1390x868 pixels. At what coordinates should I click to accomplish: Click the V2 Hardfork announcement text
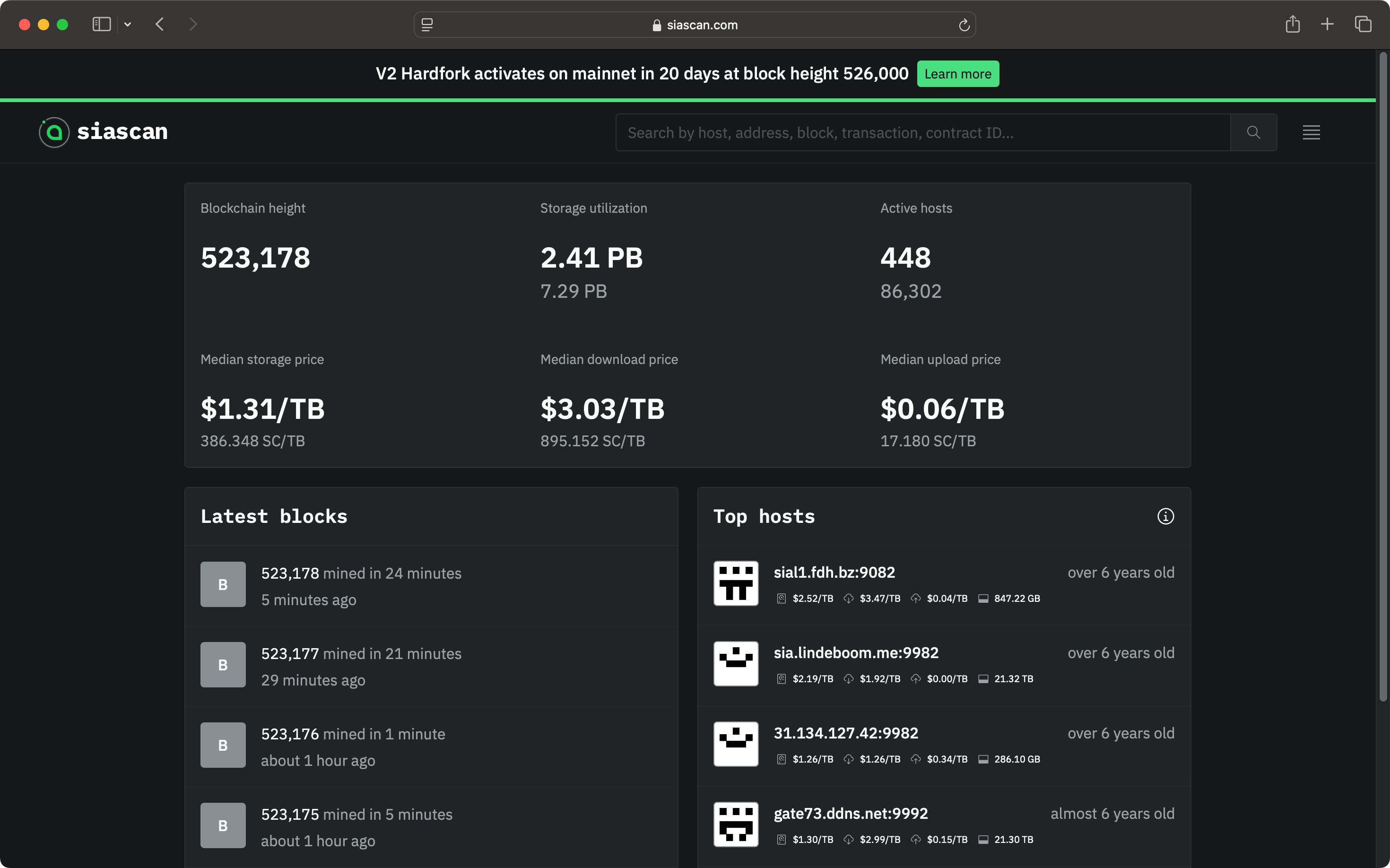click(642, 73)
